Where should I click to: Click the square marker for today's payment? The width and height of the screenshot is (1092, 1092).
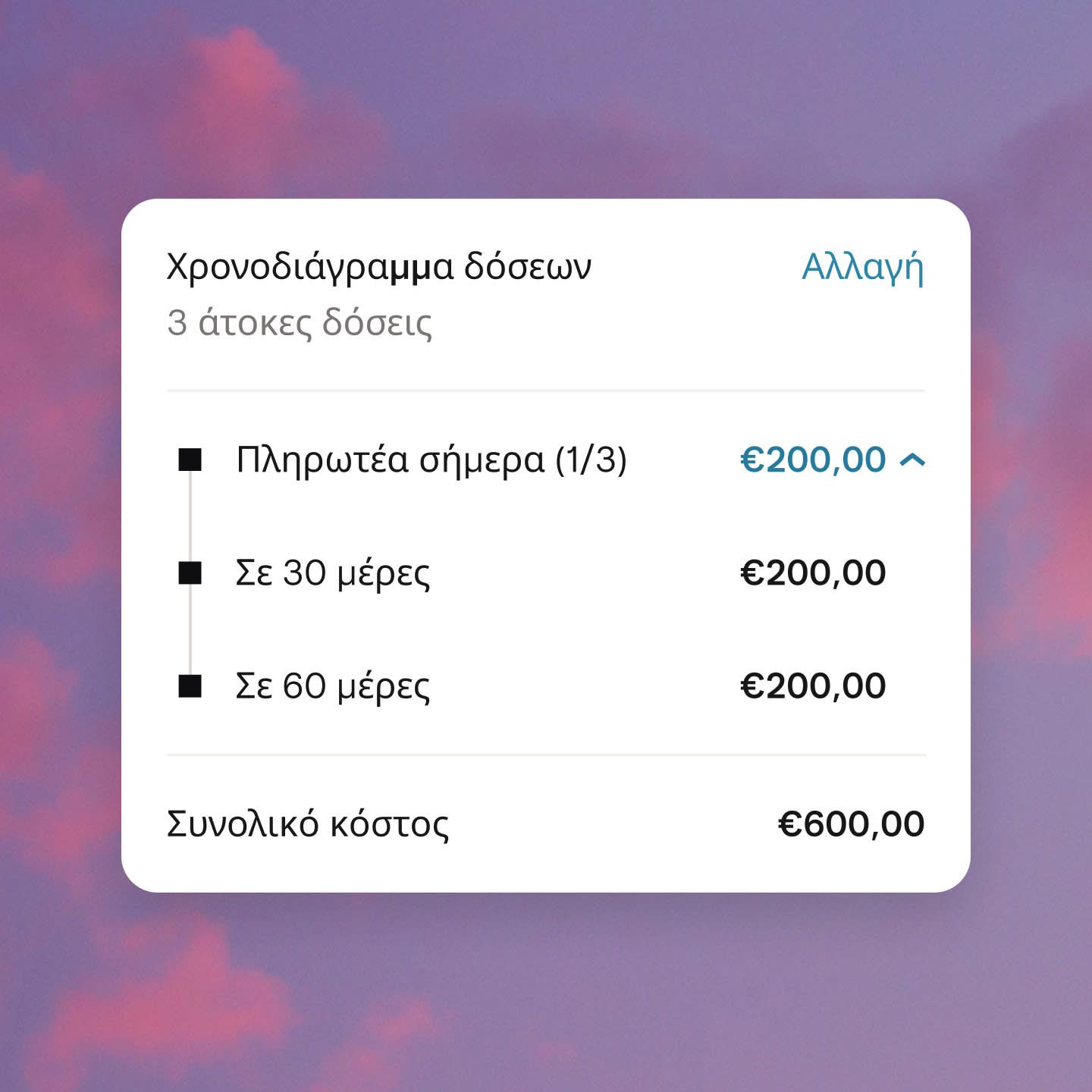click(190, 460)
